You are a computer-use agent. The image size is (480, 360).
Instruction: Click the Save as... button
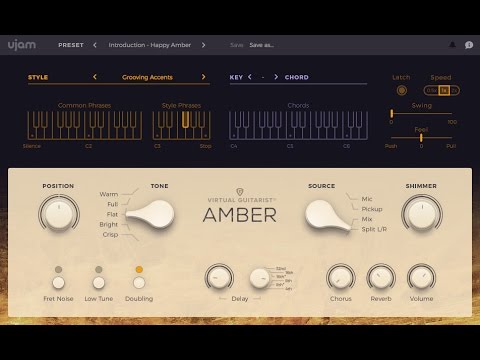262,45
